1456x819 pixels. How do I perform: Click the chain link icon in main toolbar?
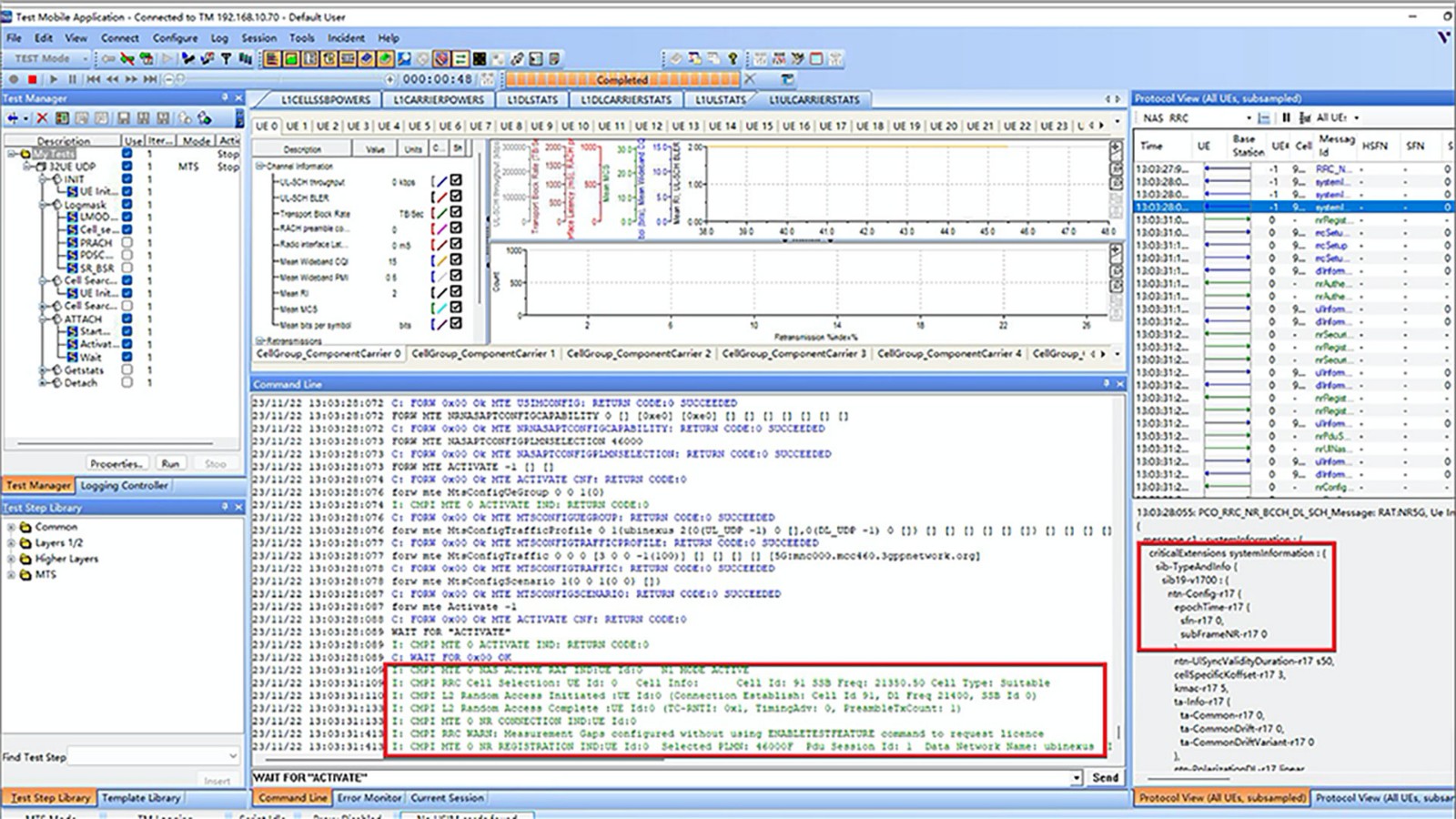(x=517, y=58)
